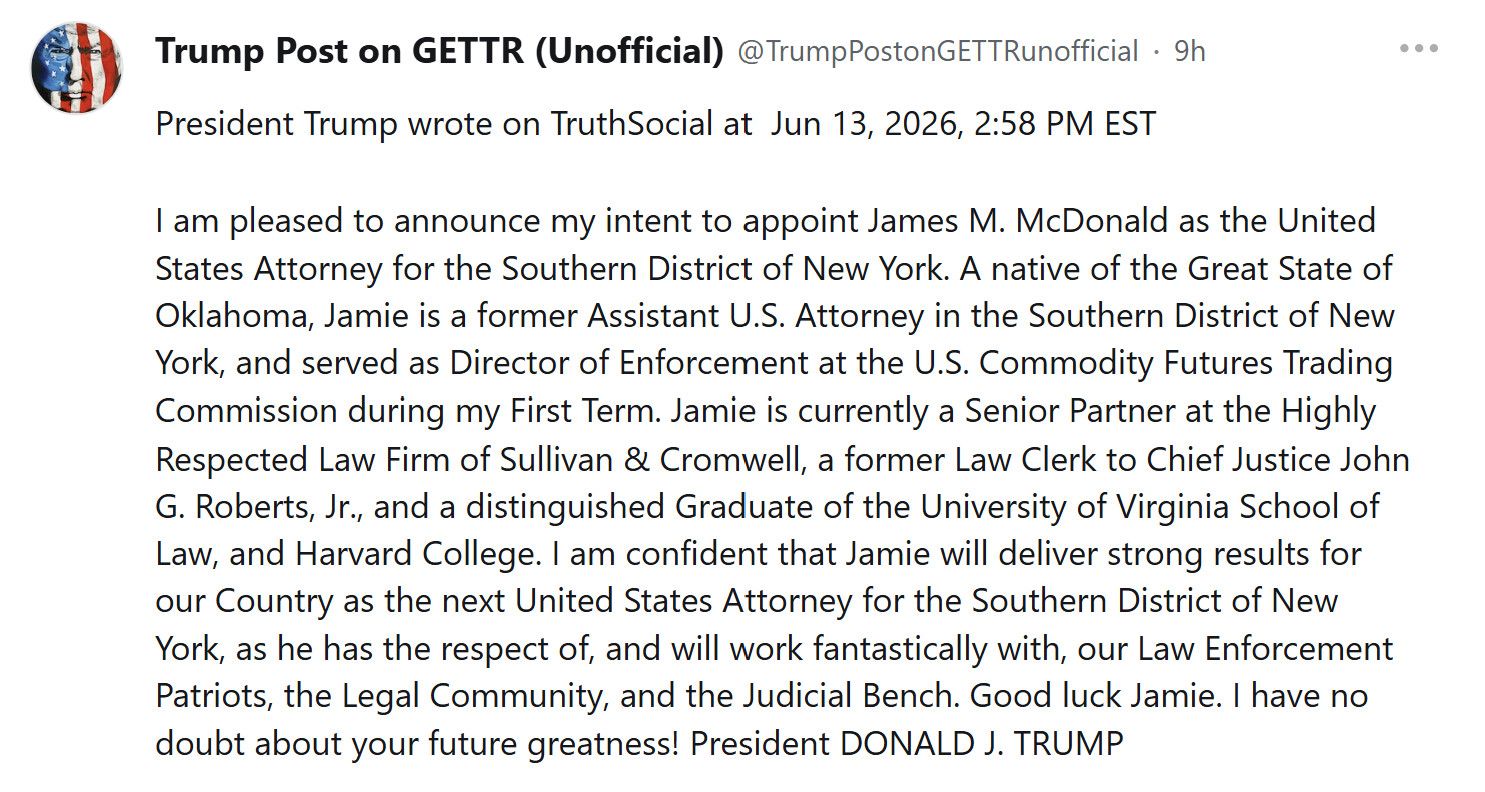Click the 9h post timestamp
This screenshot has width=1485, height=792.
click(1190, 51)
